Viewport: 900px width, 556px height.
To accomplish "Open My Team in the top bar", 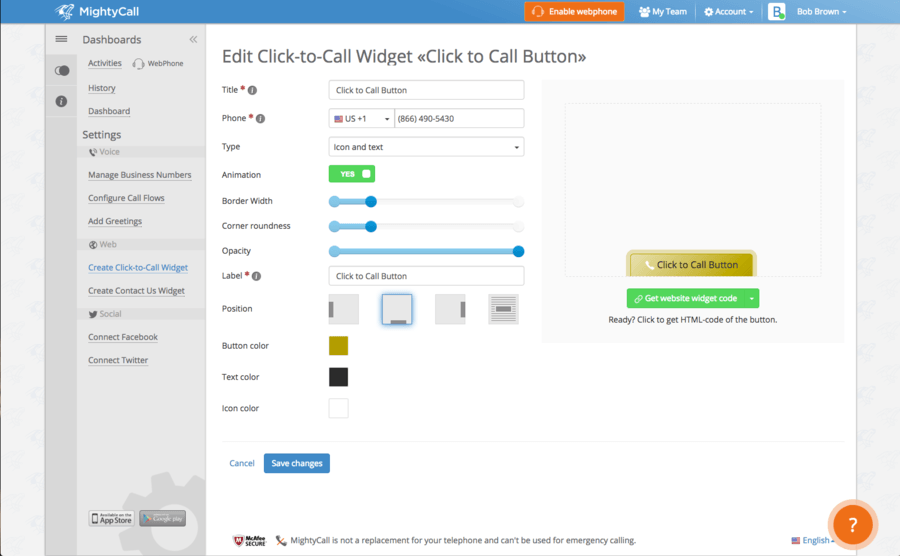I will [x=663, y=11].
